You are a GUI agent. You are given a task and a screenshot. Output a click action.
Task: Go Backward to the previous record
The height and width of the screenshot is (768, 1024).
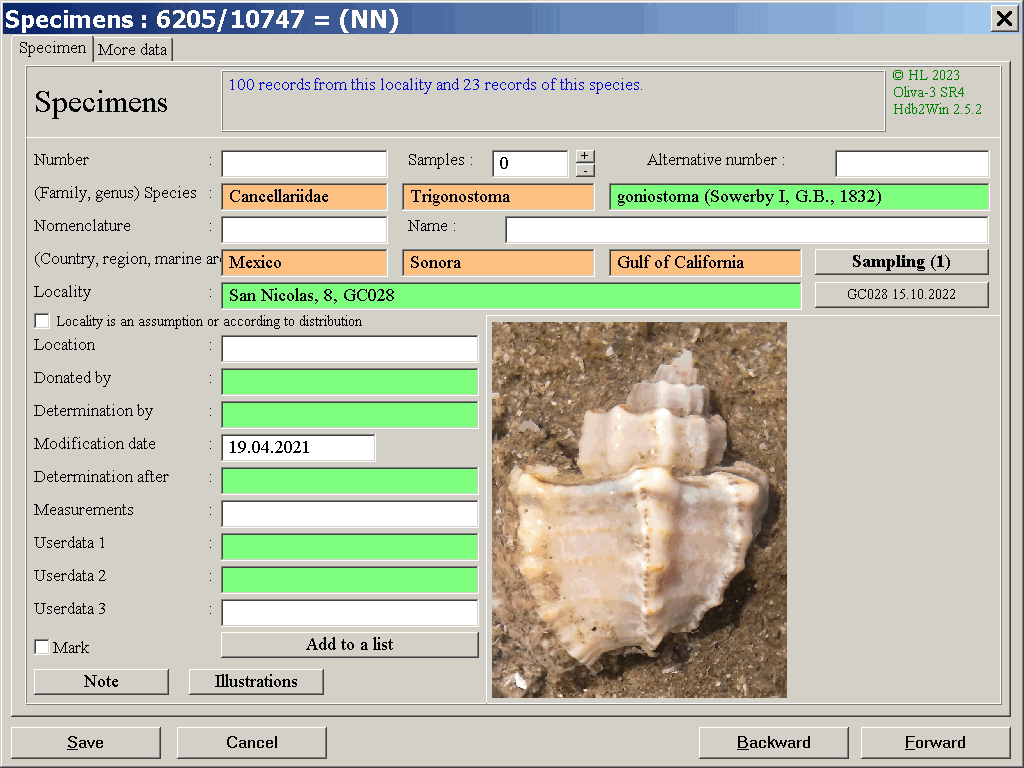pyautogui.click(x=773, y=742)
